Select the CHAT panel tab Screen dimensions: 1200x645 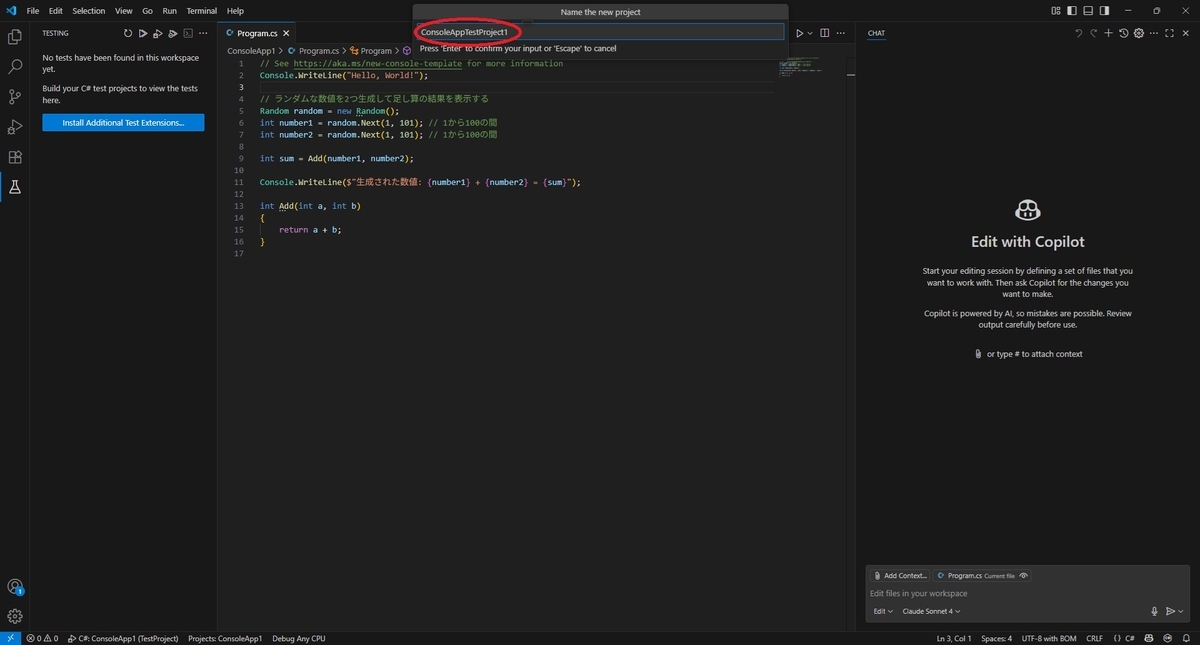[x=876, y=33]
